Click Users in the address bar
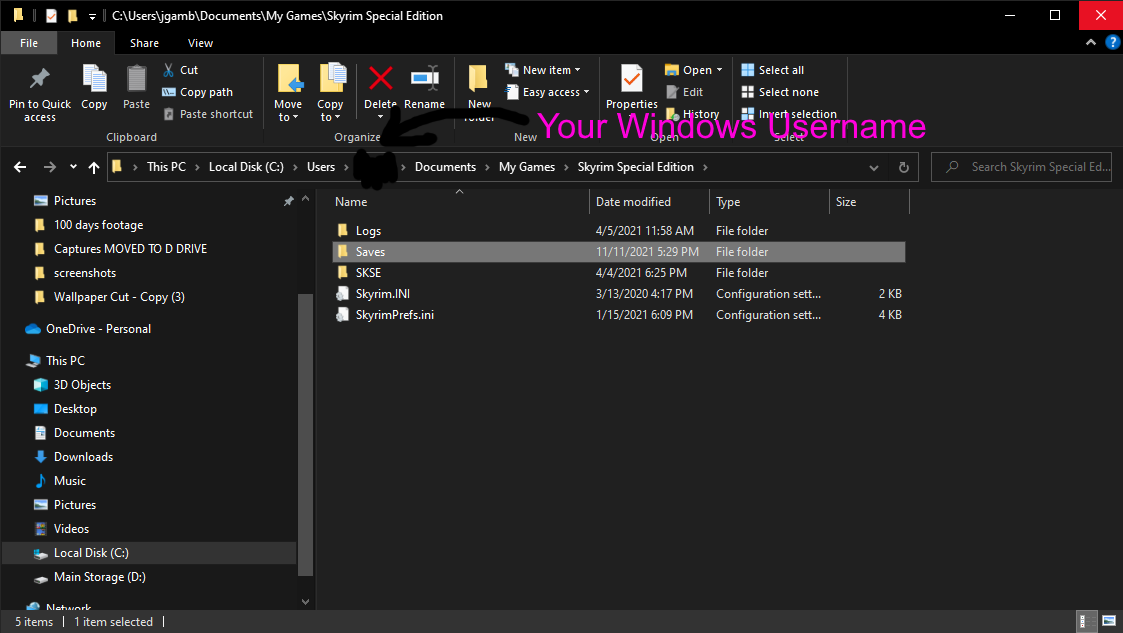Screen dimensions: 1123x633 (x=321, y=167)
